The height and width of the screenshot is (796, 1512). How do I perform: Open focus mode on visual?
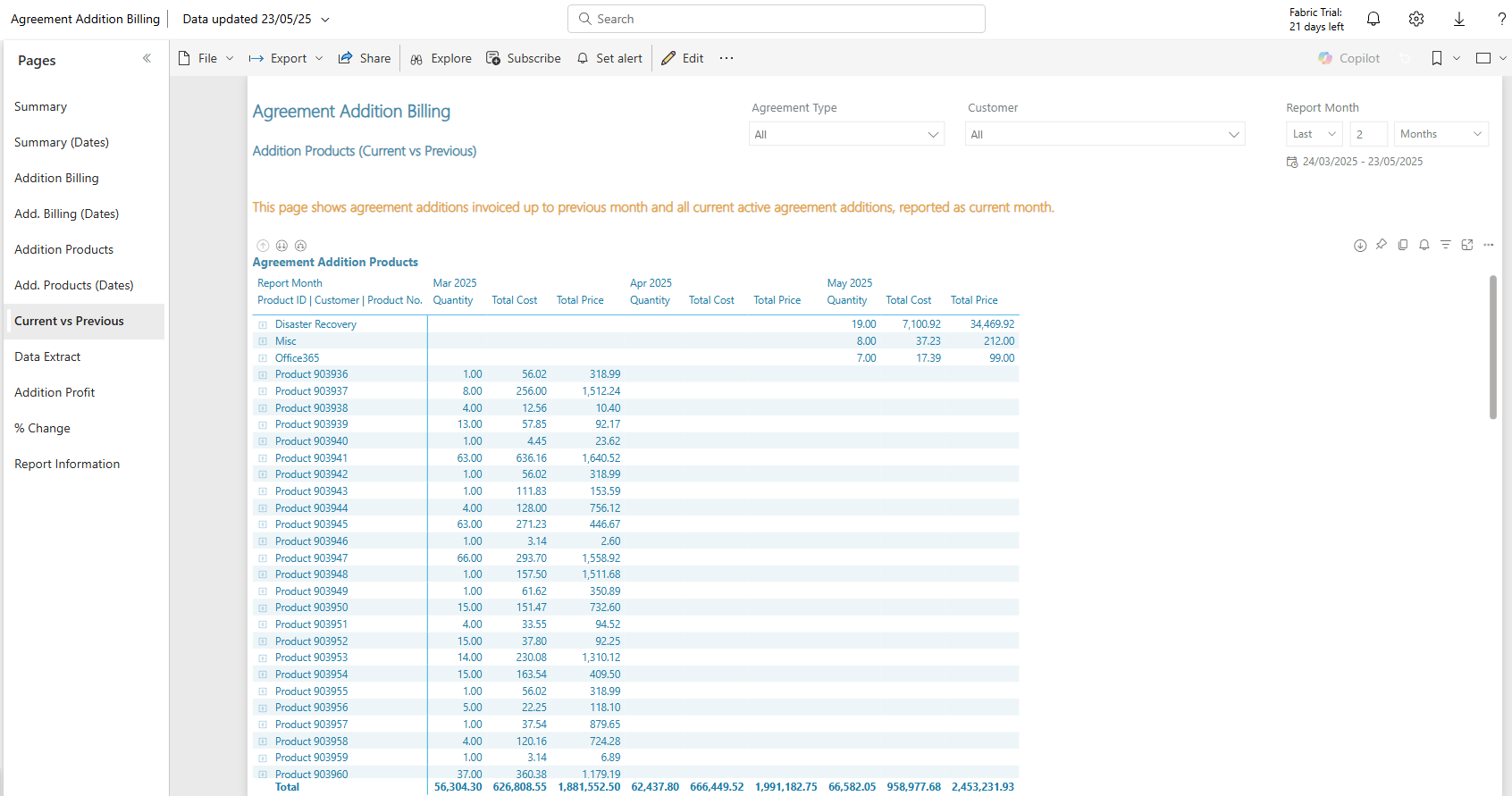pos(1467,245)
